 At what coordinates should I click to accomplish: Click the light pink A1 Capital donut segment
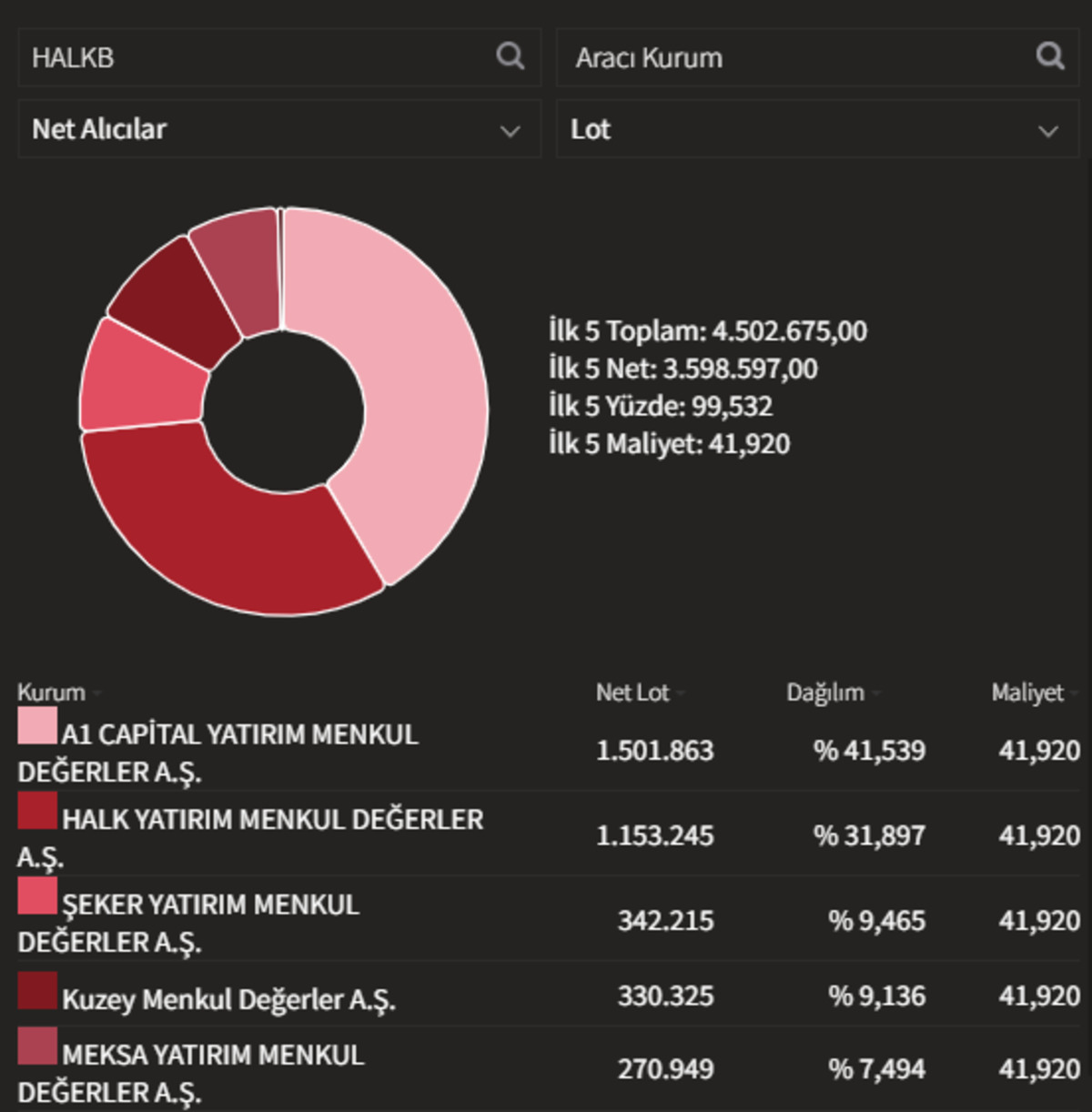coord(423,391)
